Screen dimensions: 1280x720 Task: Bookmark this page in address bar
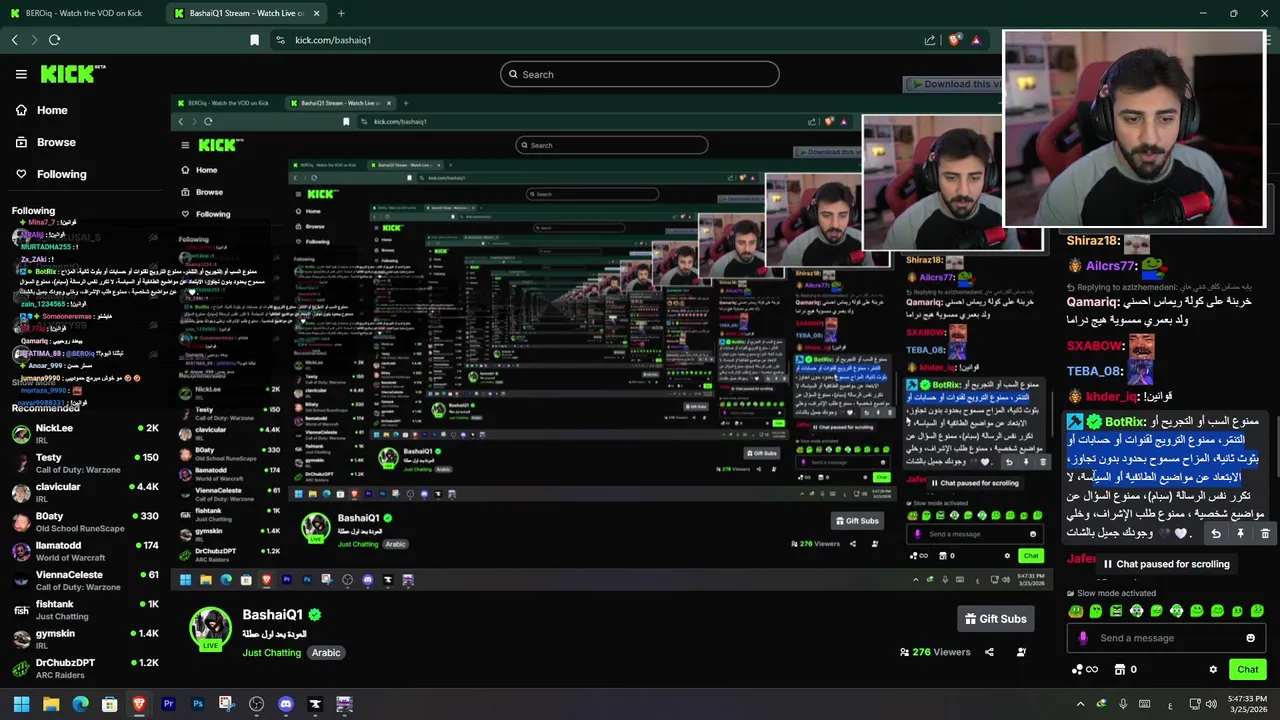coord(254,40)
